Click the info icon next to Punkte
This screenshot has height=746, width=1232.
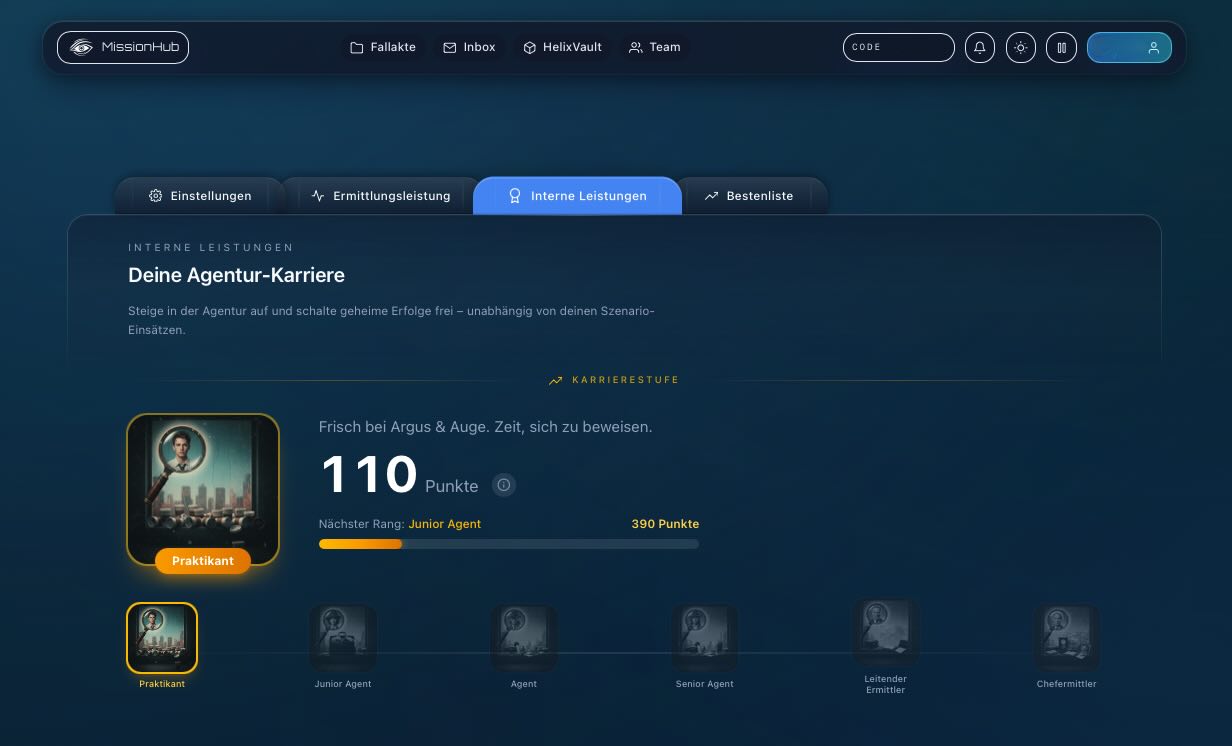[x=504, y=485]
